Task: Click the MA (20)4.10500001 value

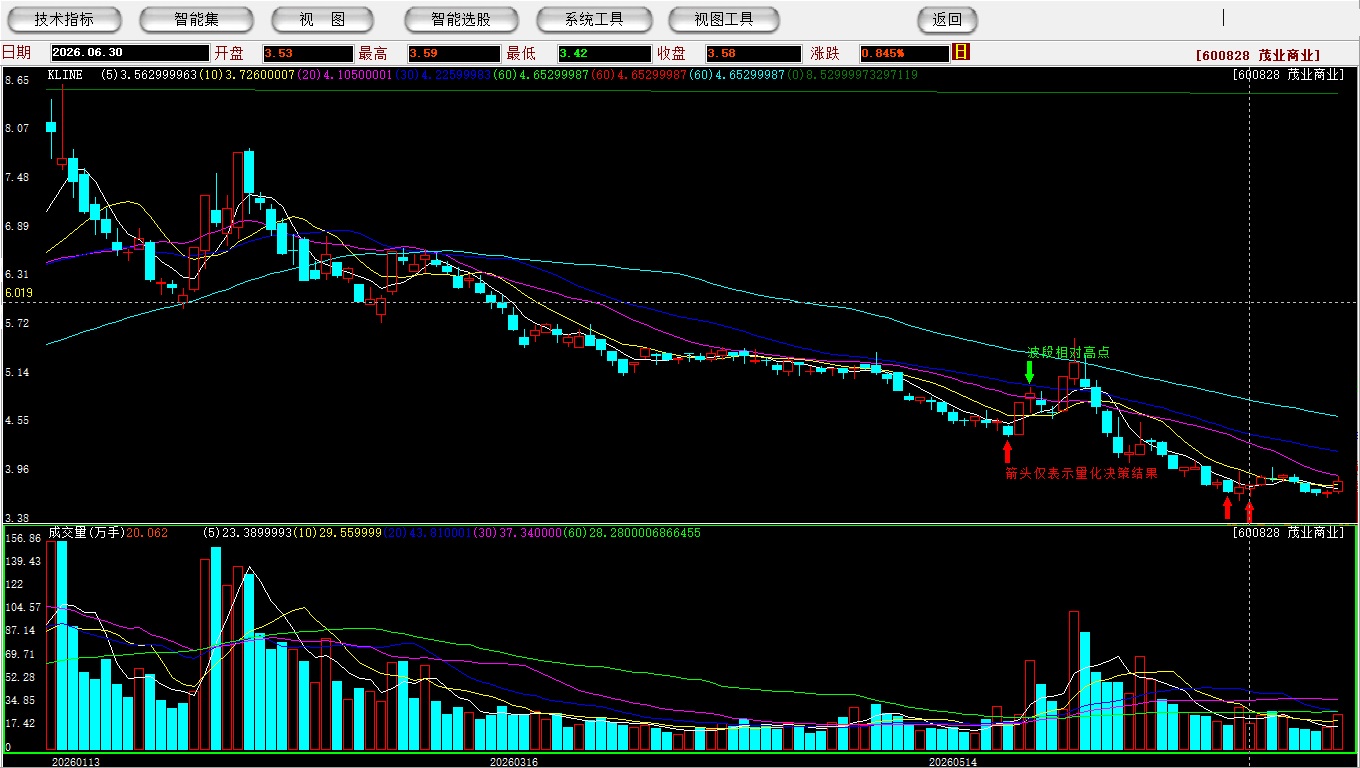Action: click(344, 75)
